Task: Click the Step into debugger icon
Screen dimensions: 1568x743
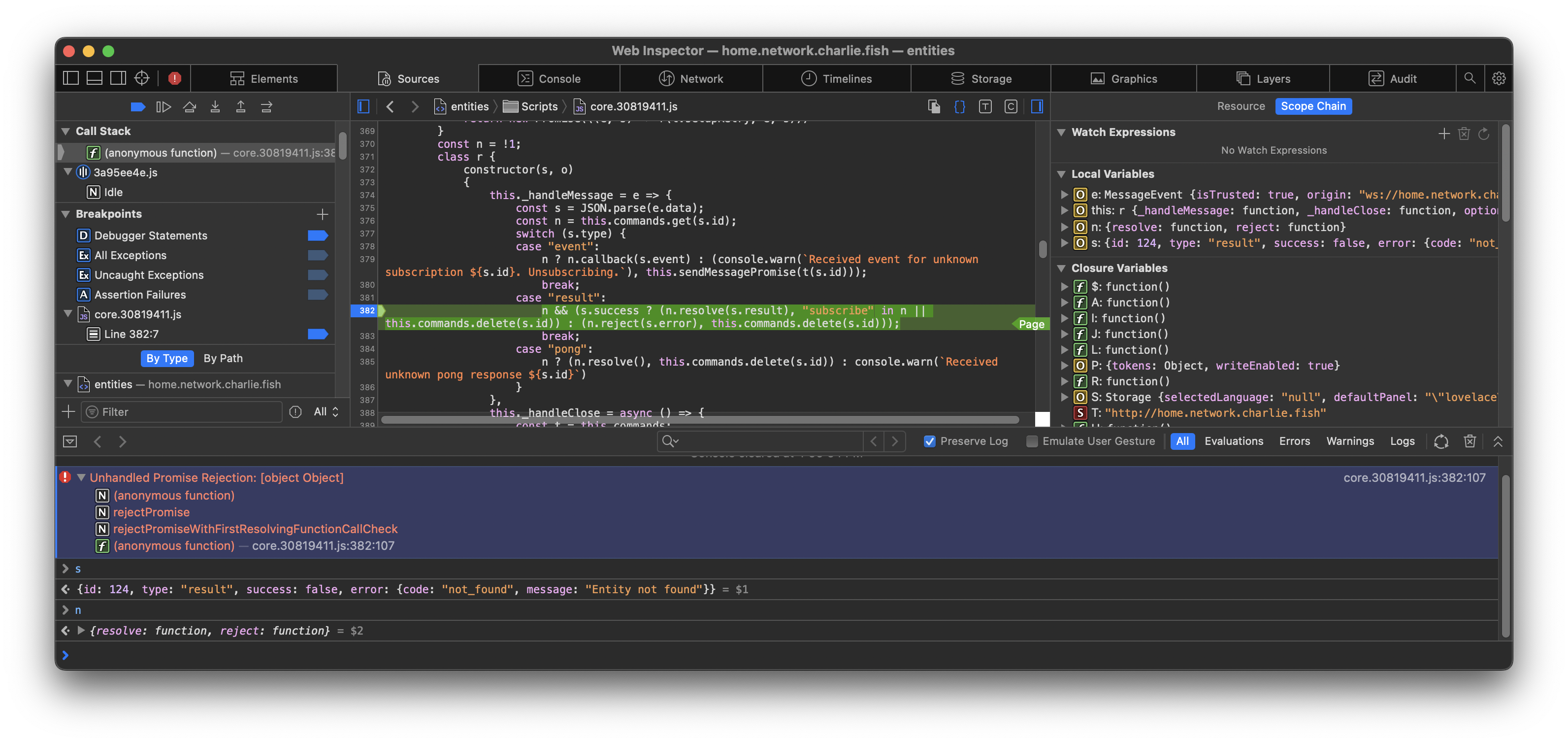Action: coord(215,107)
